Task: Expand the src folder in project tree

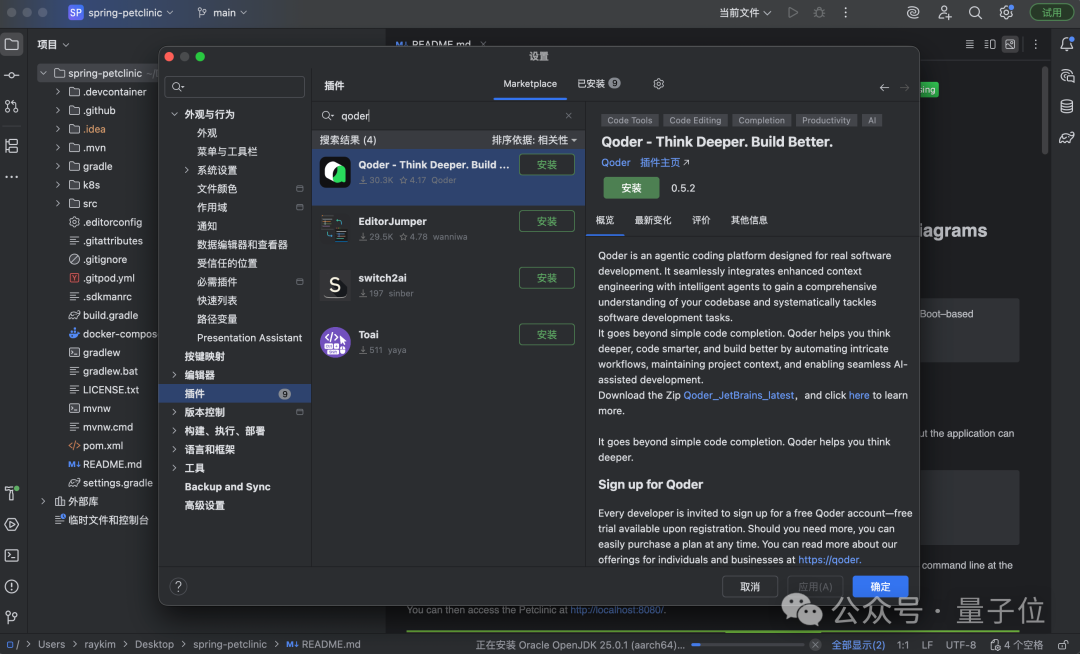Action: tap(59, 204)
